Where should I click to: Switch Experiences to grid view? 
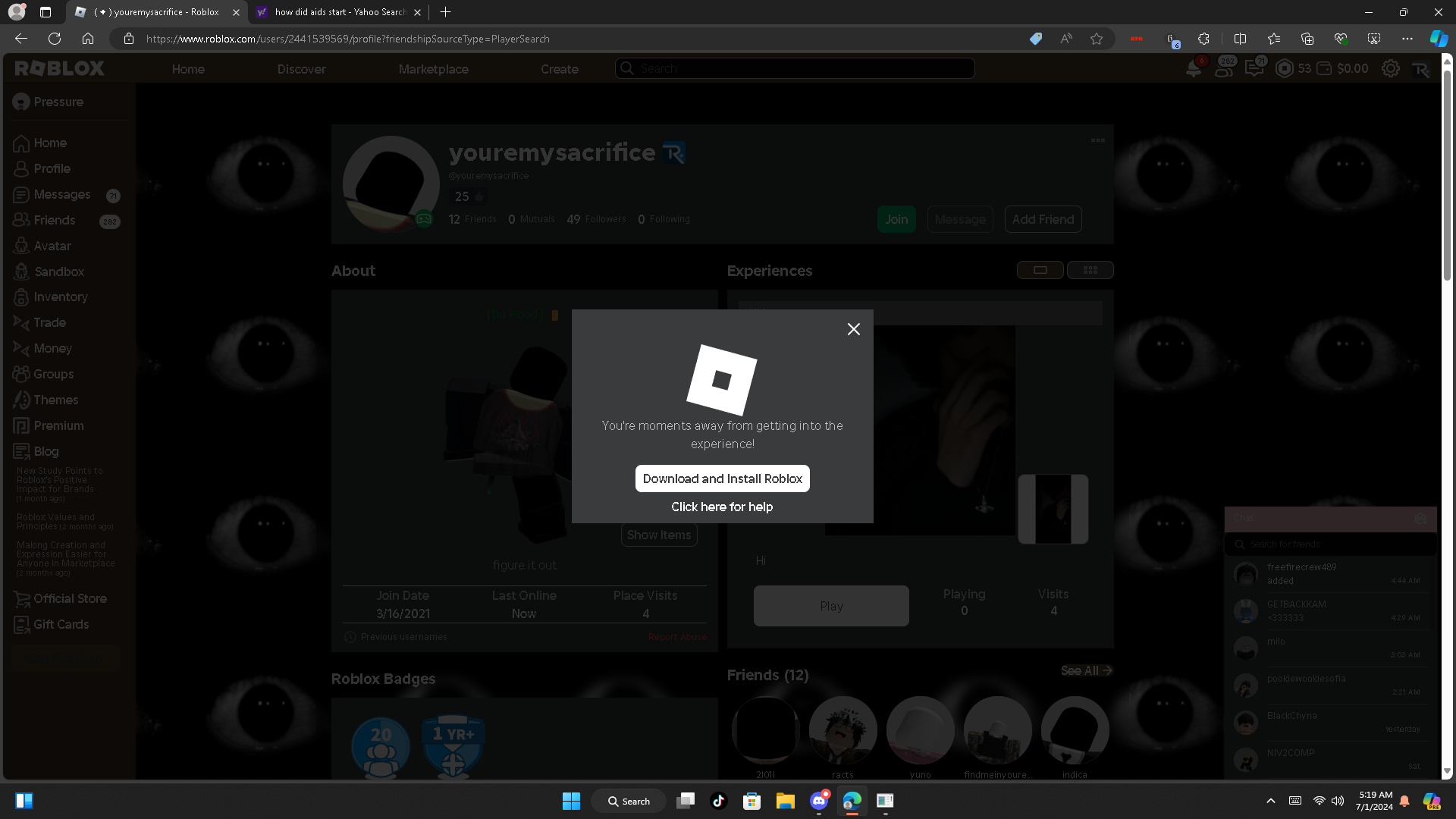(x=1090, y=270)
